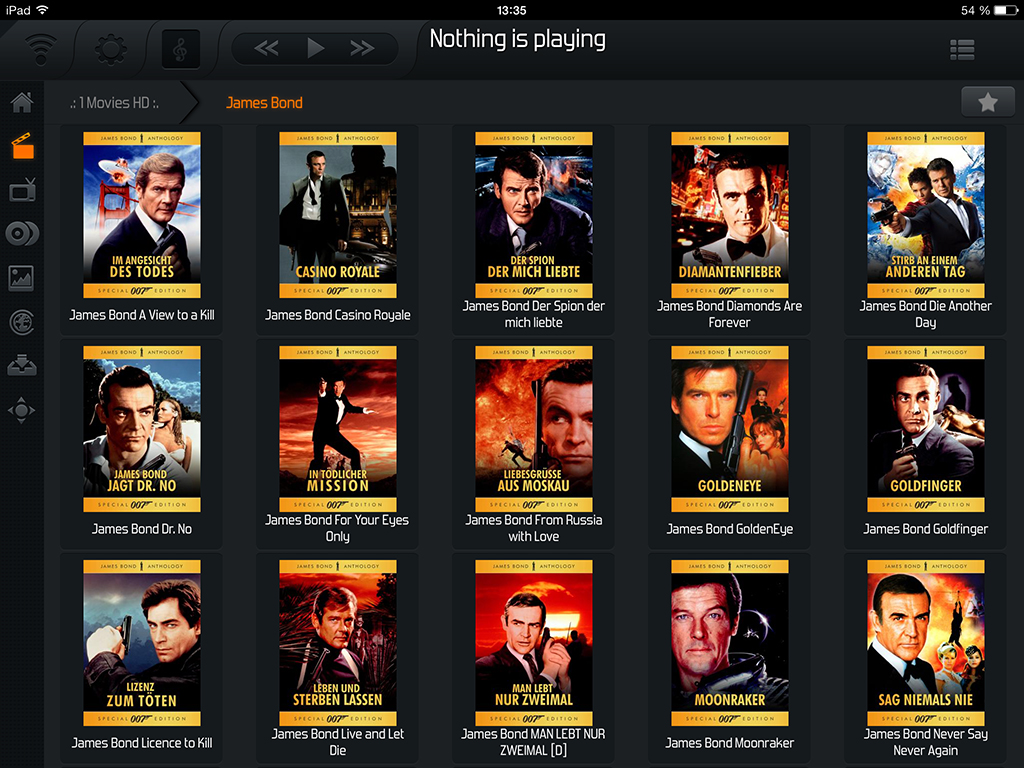Open the Moonraker poster
Image resolution: width=1024 pixels, height=768 pixels.
[729, 643]
